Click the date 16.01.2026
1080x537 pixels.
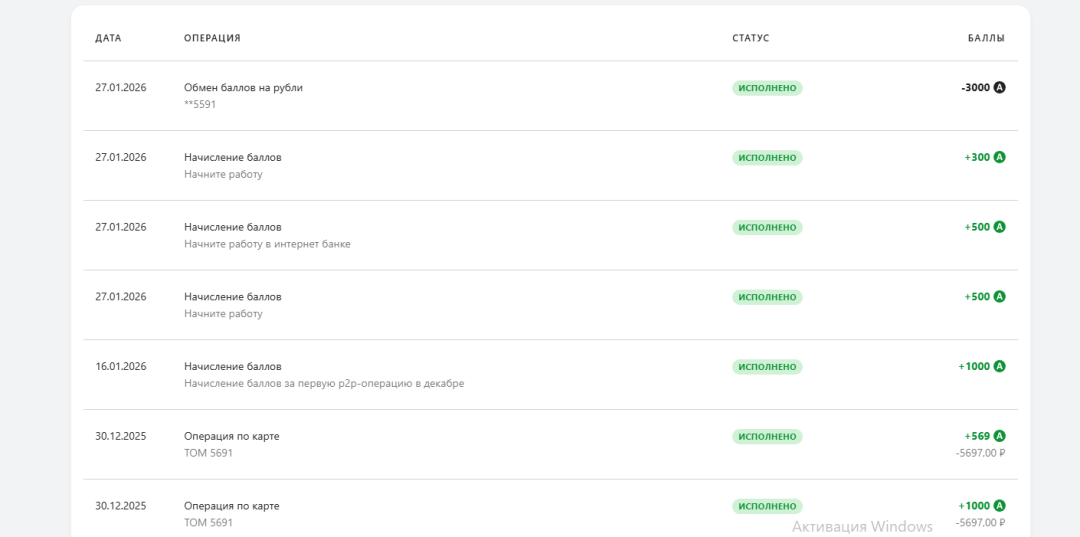click(x=121, y=366)
